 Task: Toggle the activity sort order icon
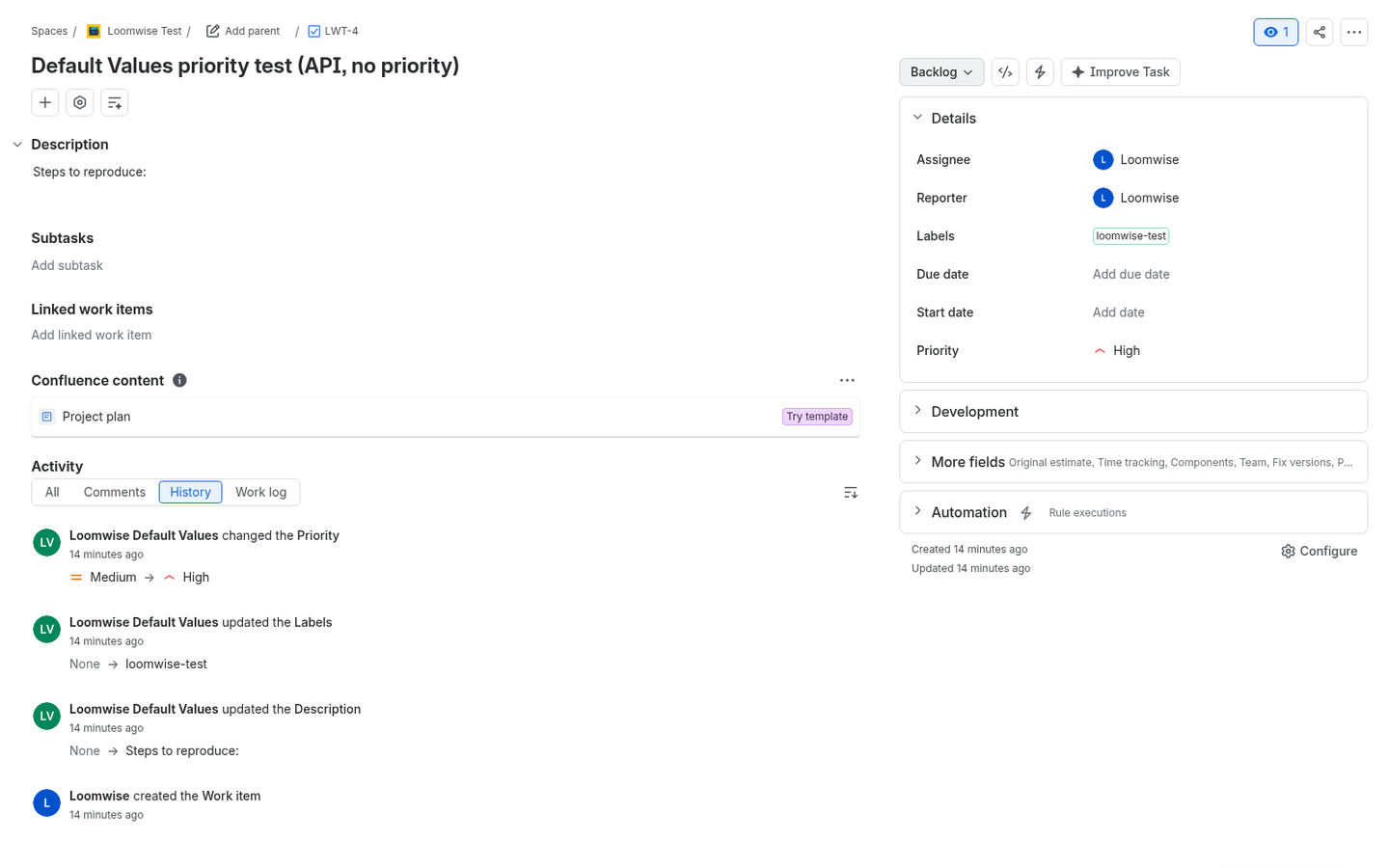point(850,493)
